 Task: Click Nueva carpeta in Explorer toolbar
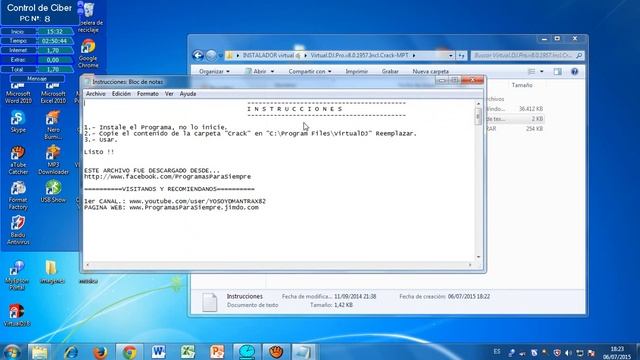pyautogui.click(x=431, y=71)
